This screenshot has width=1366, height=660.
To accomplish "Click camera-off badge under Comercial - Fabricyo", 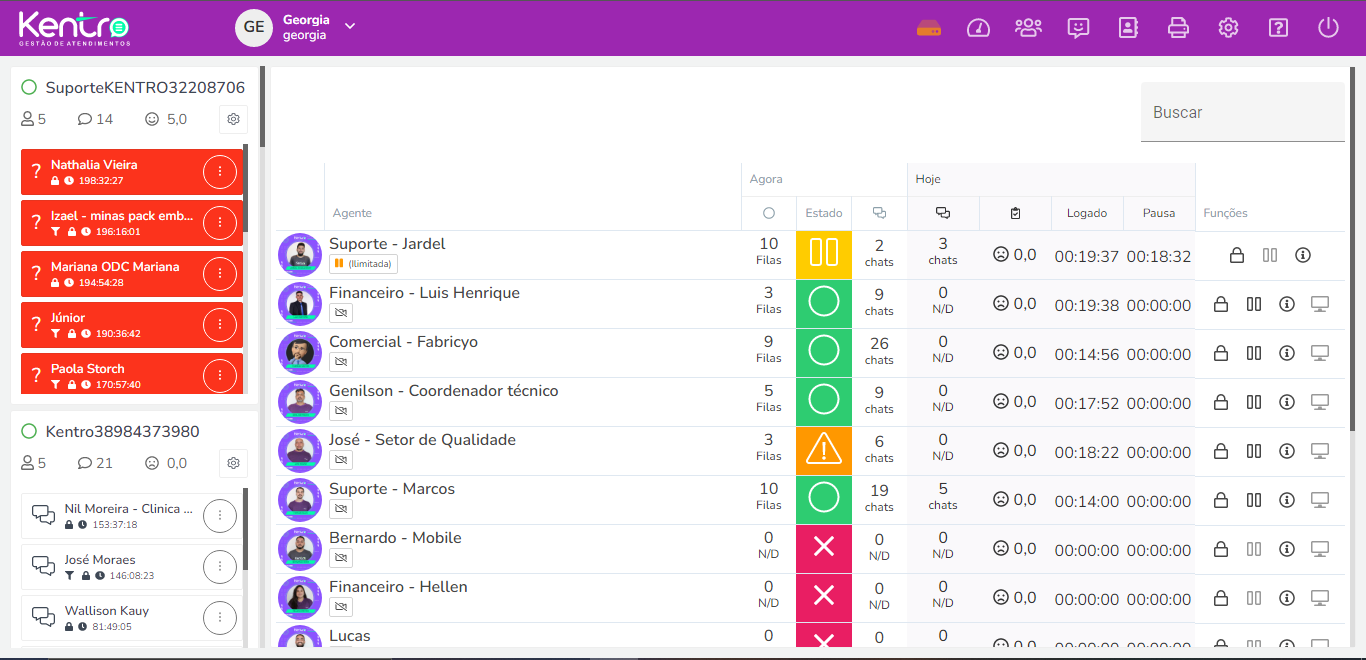I will coord(341,362).
